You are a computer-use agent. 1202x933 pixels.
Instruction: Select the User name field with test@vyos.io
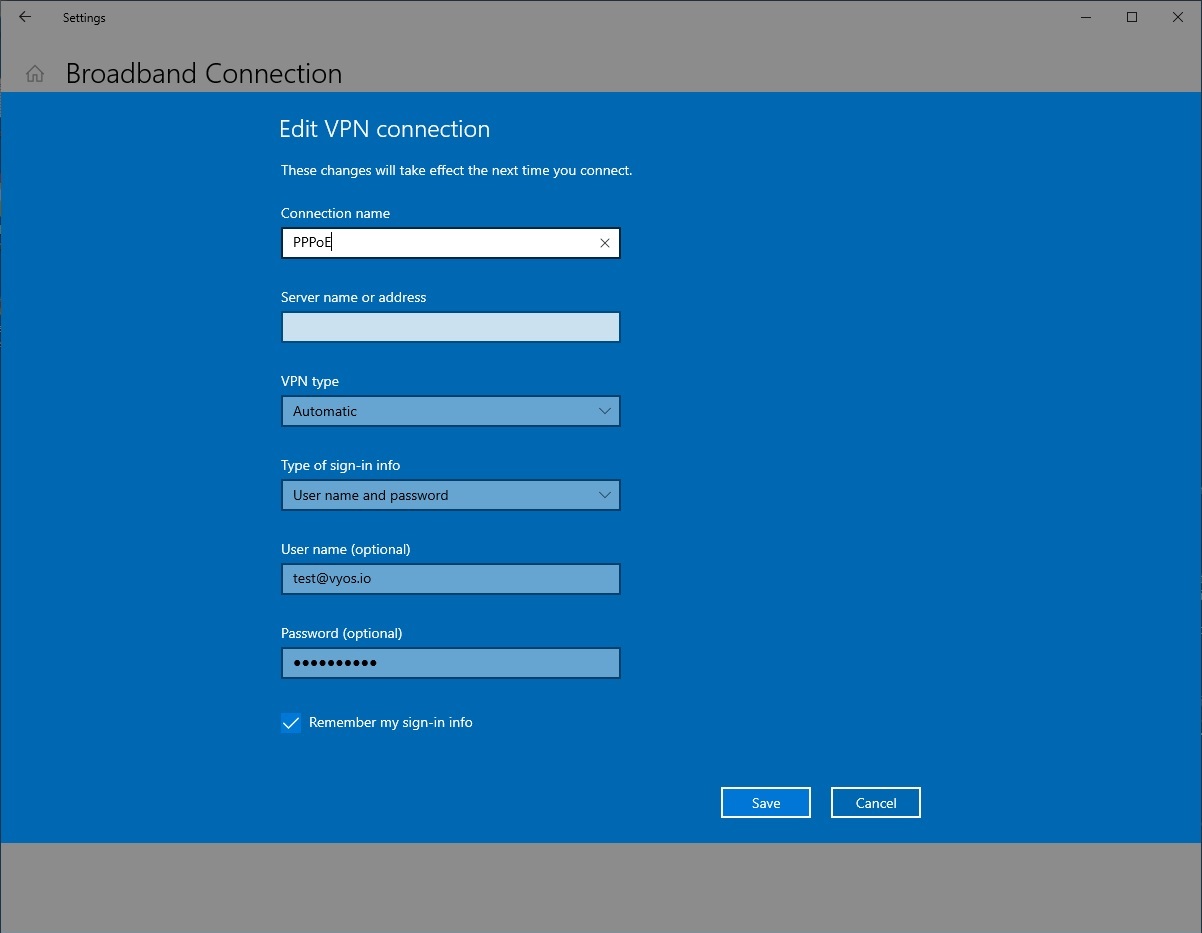[450, 579]
